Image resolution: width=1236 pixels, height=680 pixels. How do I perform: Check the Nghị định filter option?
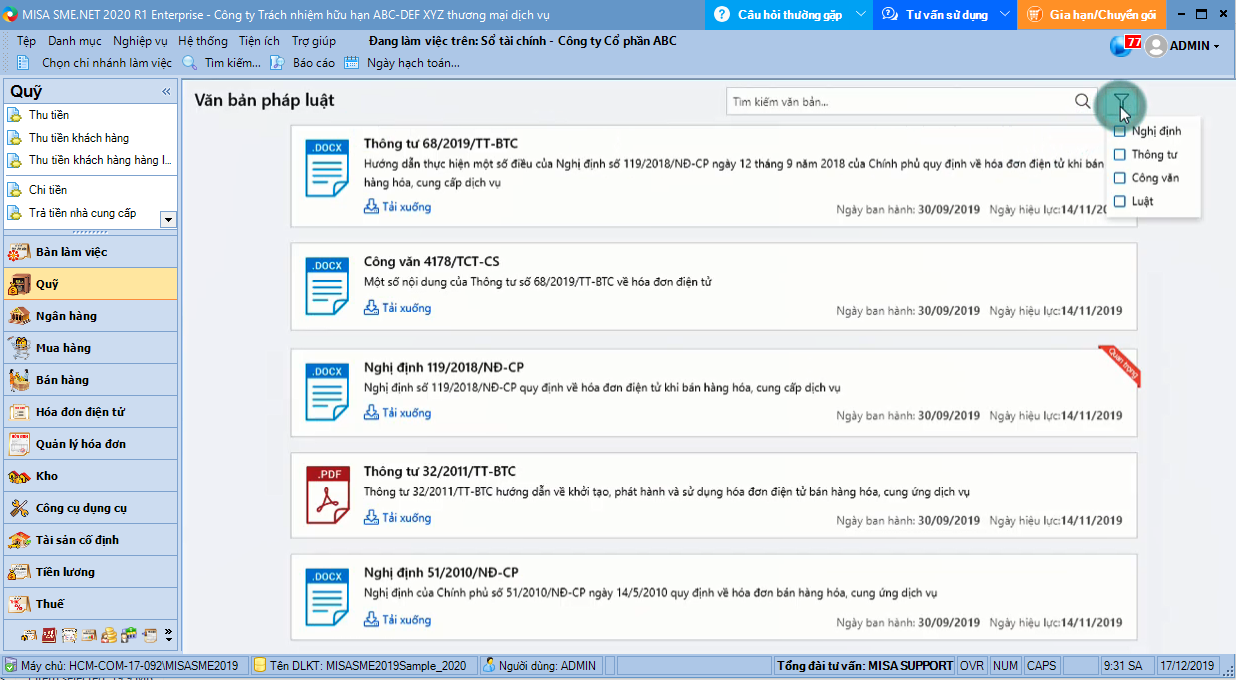(1118, 130)
